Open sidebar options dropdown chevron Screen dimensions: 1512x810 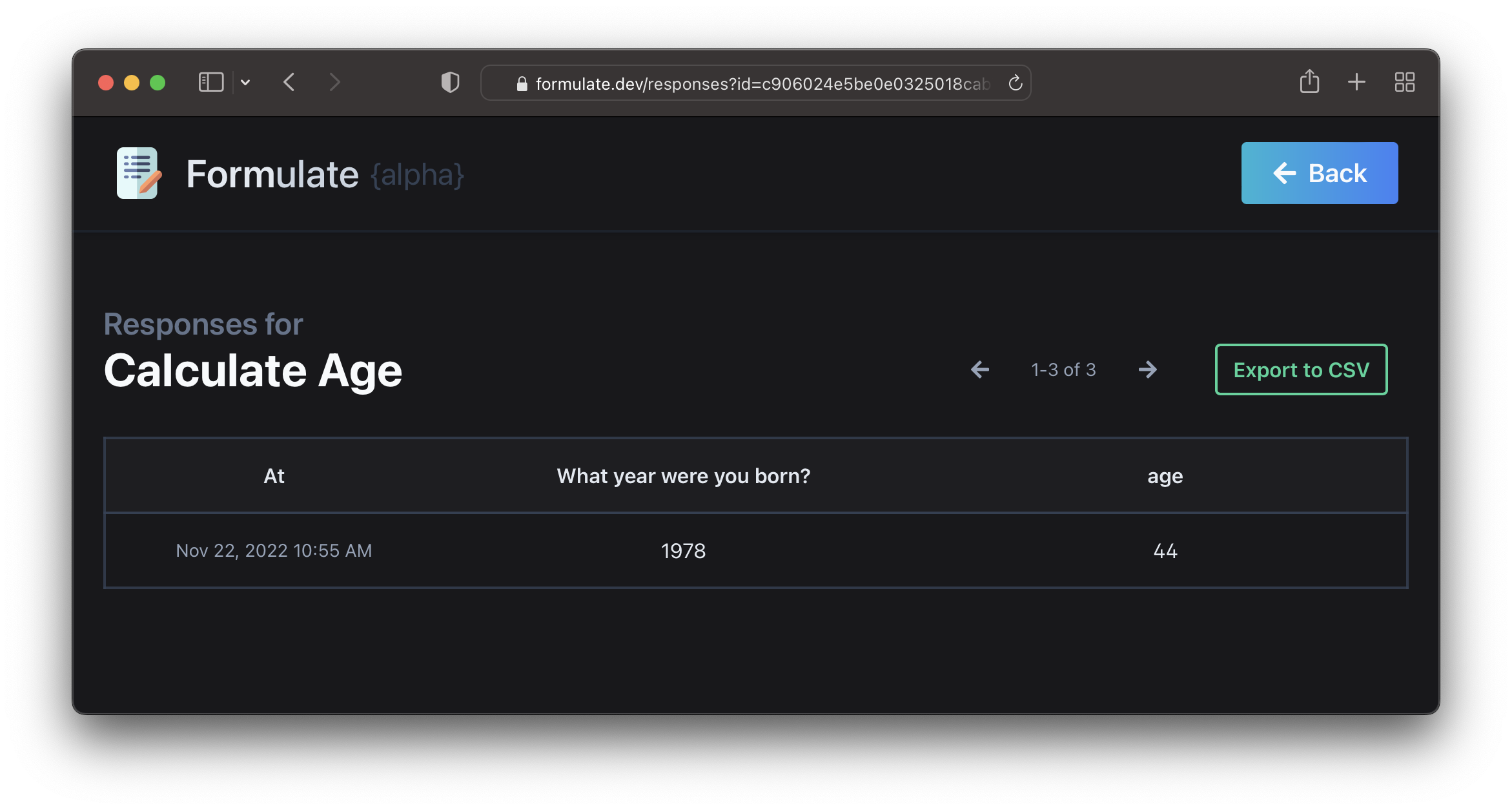245,83
